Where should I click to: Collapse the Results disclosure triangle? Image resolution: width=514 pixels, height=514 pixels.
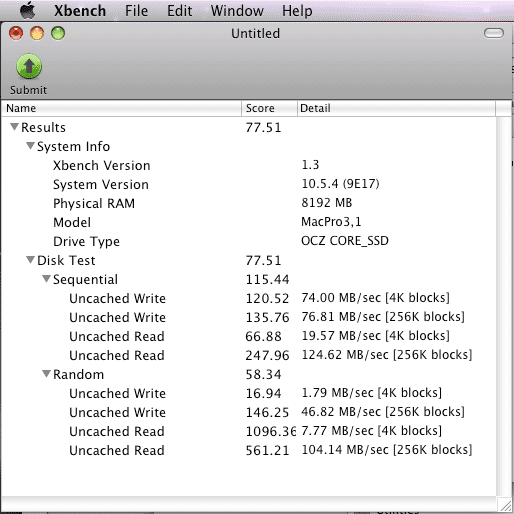pos(14,127)
